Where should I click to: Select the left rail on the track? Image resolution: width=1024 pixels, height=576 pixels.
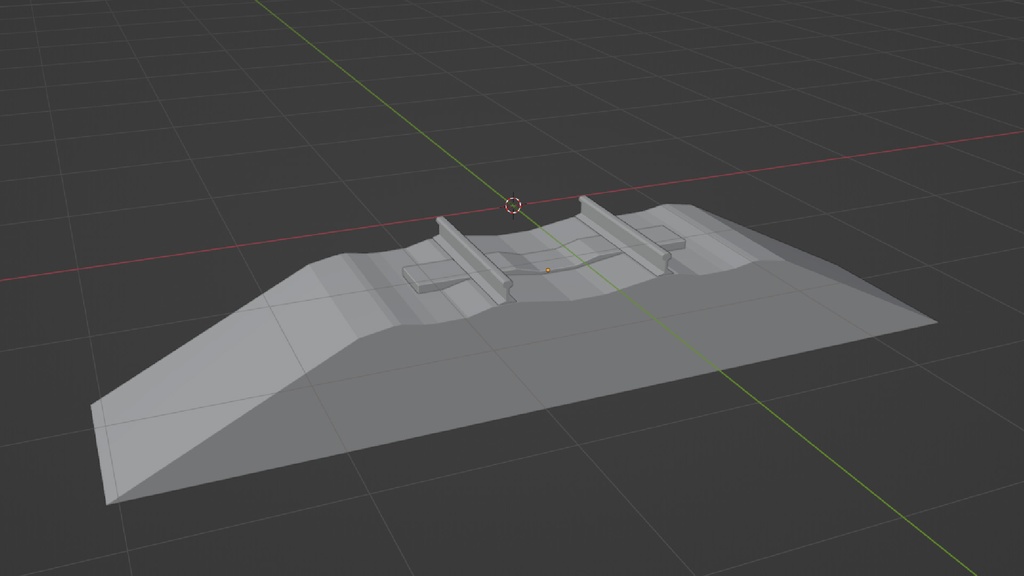473,259
